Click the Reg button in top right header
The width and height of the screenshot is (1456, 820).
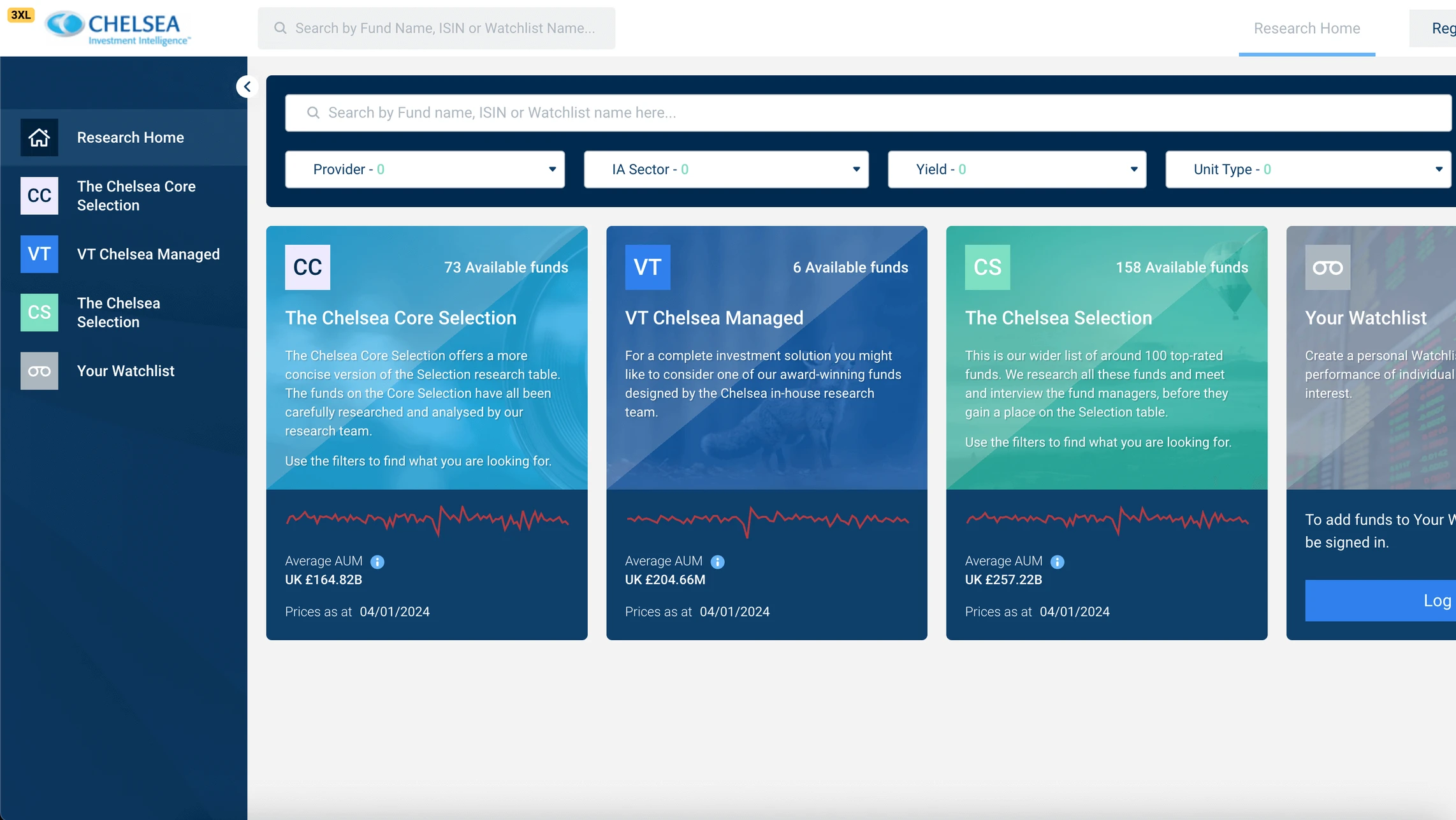pyautogui.click(x=1433, y=28)
